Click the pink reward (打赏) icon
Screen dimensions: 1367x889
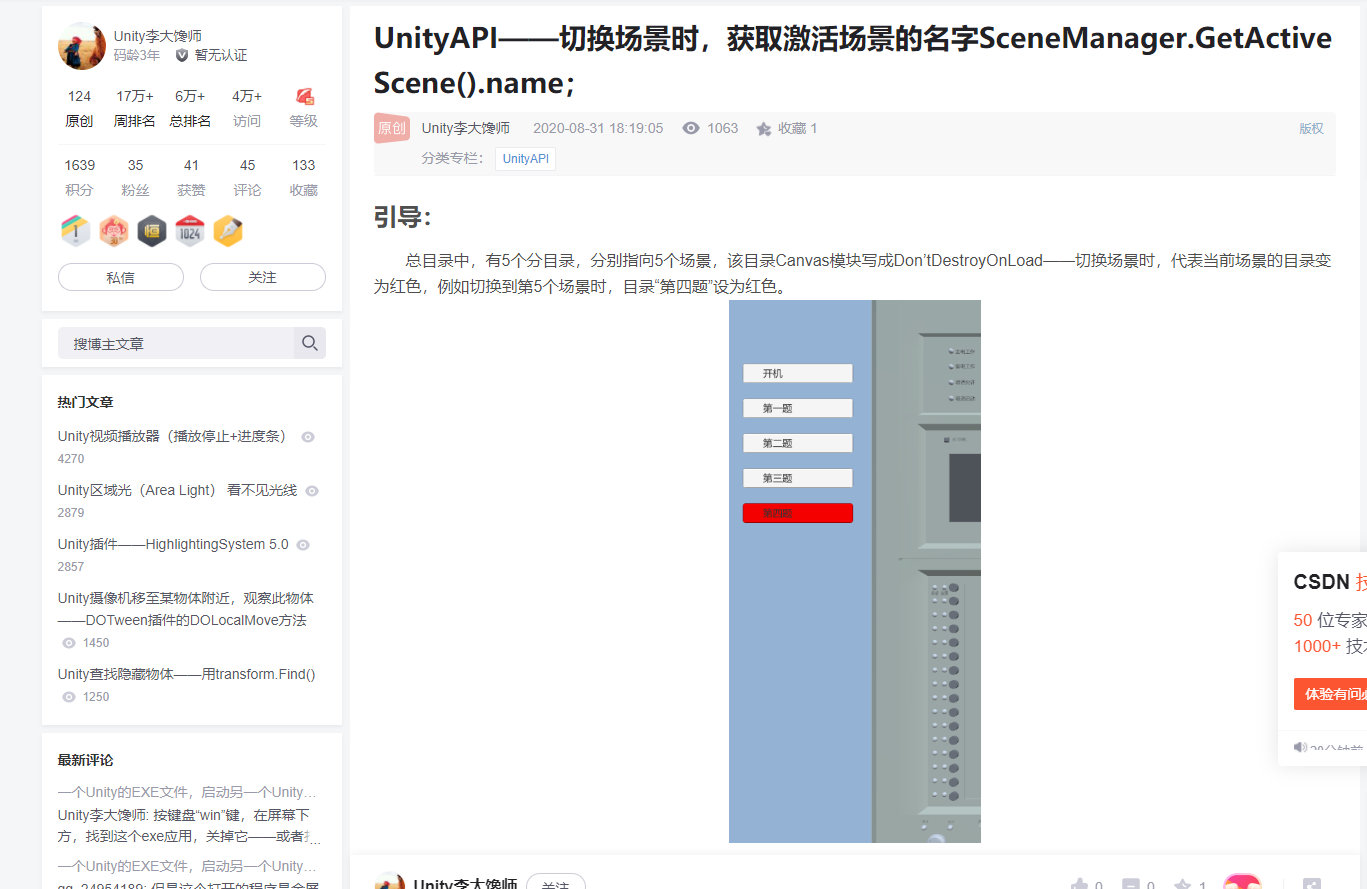[1242, 884]
